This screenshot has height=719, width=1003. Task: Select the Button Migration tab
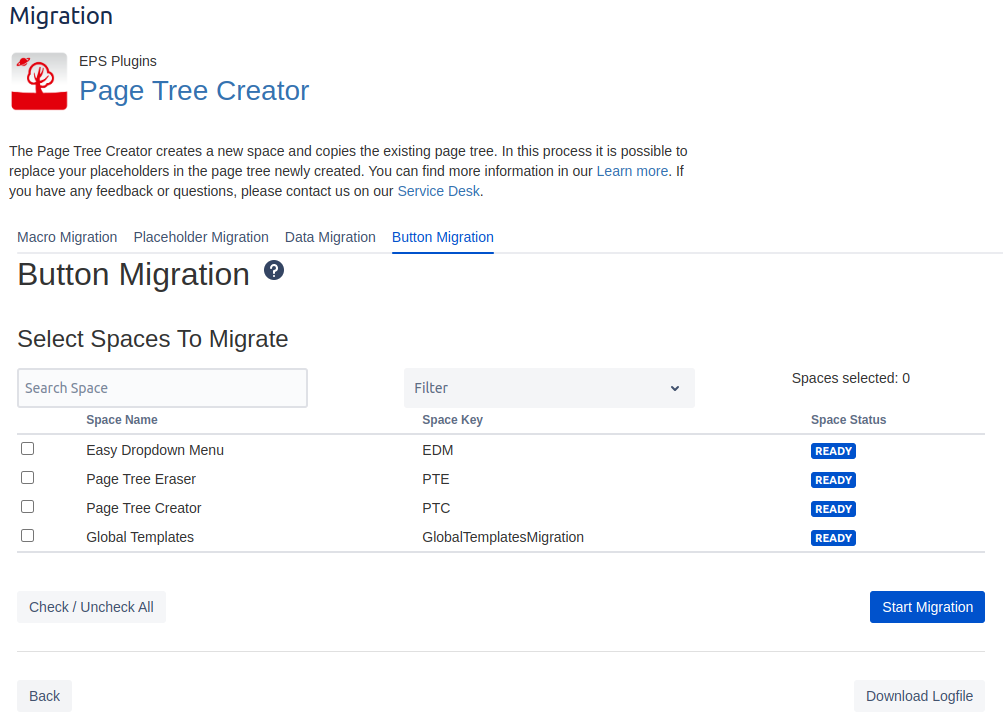pyautogui.click(x=442, y=237)
